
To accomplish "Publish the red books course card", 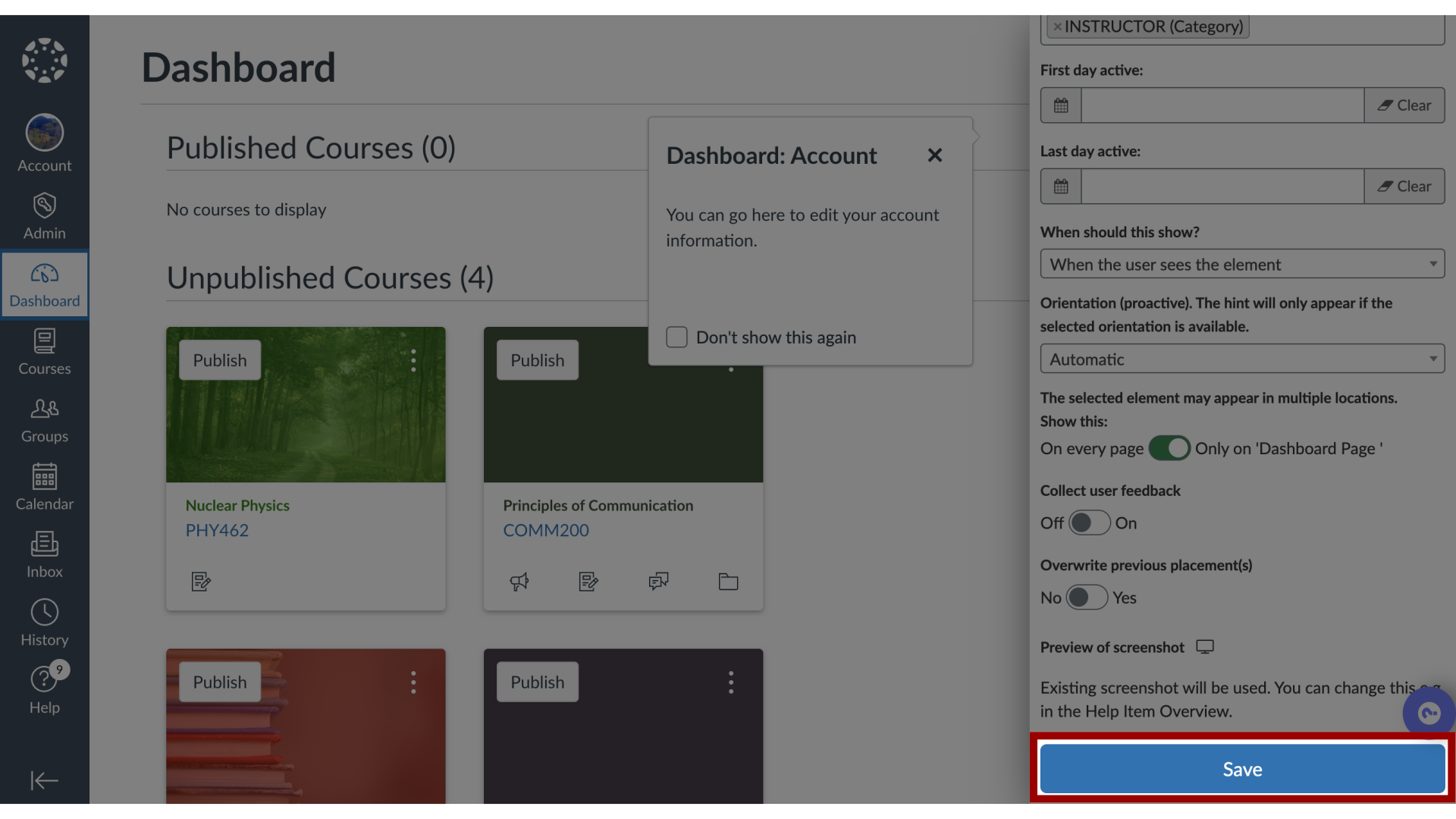I will (x=220, y=682).
